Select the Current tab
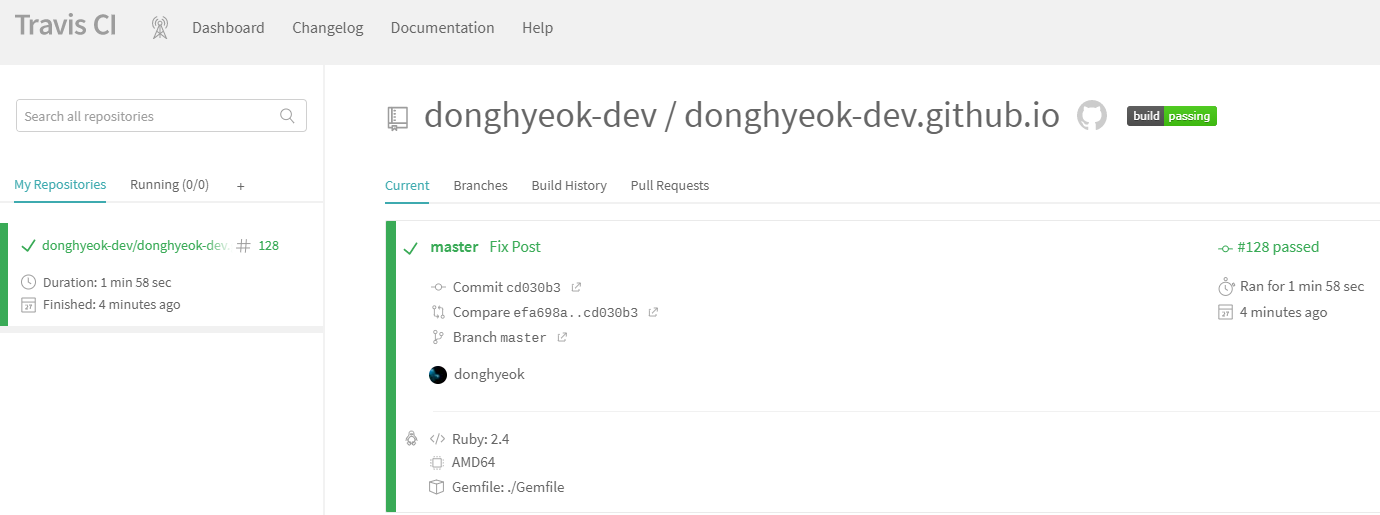The height and width of the screenshot is (515, 1380). tap(407, 185)
